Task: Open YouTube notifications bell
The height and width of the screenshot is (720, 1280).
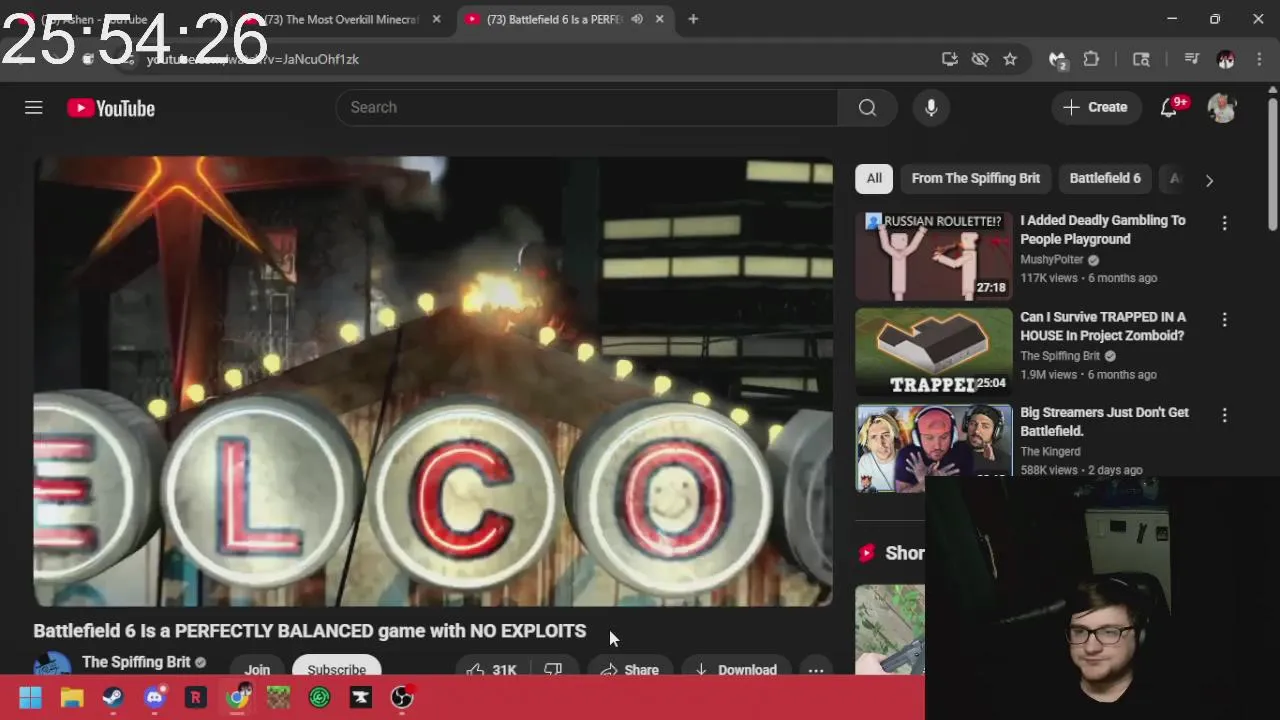Action: [1169, 108]
